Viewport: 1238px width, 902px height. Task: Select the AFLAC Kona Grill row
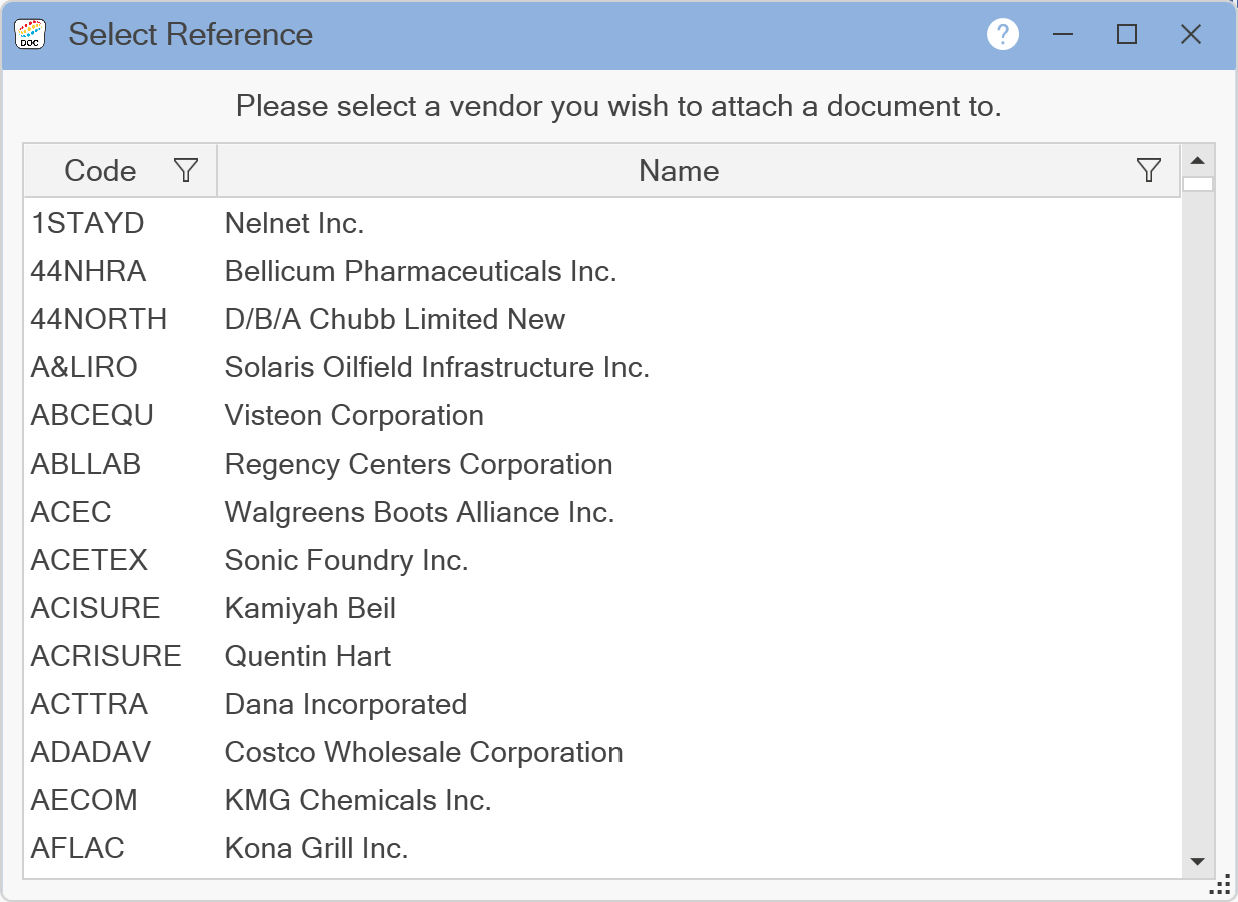point(316,848)
